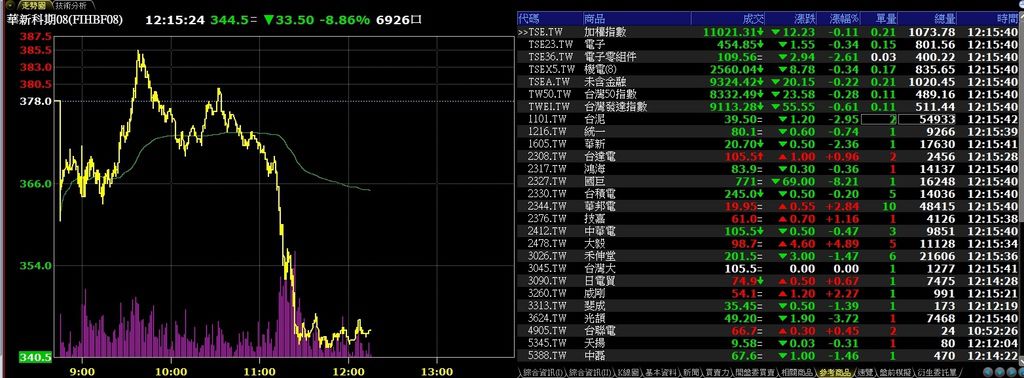Image resolution: width=1024 pixels, height=378 pixels.
Task: Select the 4905.TW 台聯電 row
Action: (768, 330)
